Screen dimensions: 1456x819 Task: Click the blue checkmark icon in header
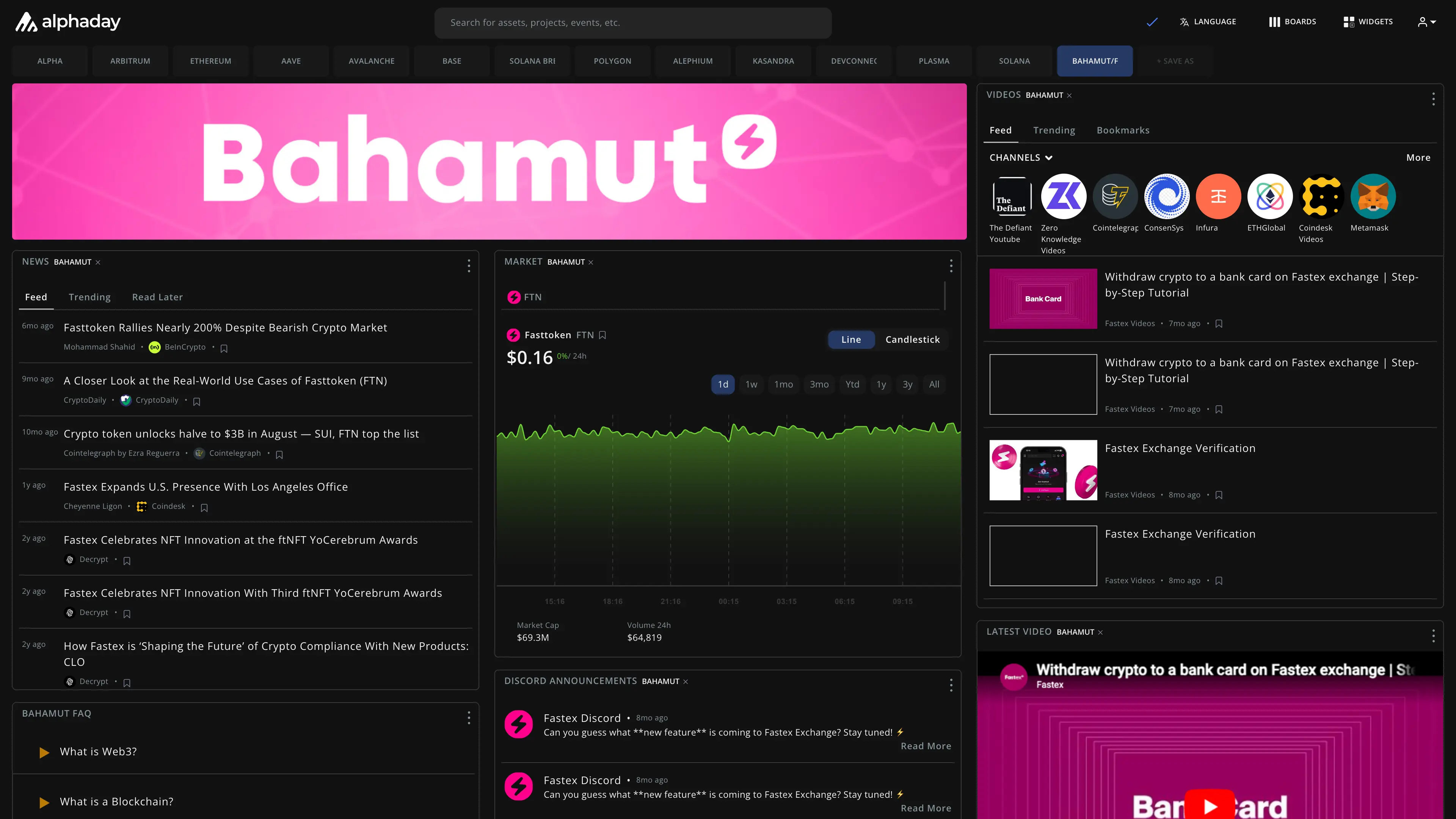[x=1152, y=22]
